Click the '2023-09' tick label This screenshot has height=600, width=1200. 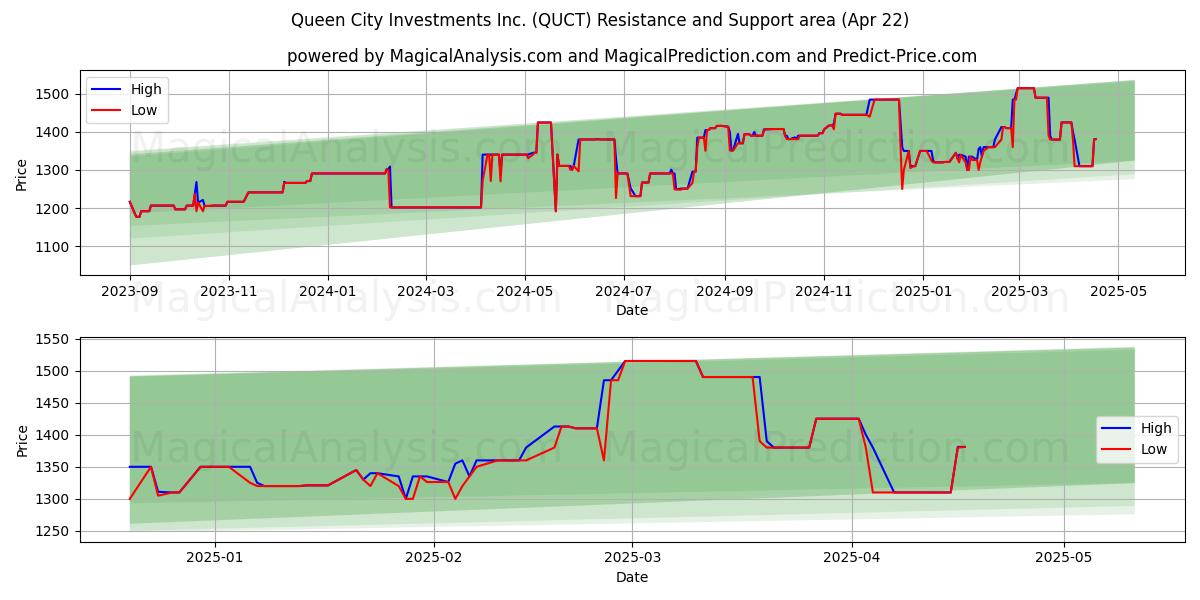coord(130,291)
